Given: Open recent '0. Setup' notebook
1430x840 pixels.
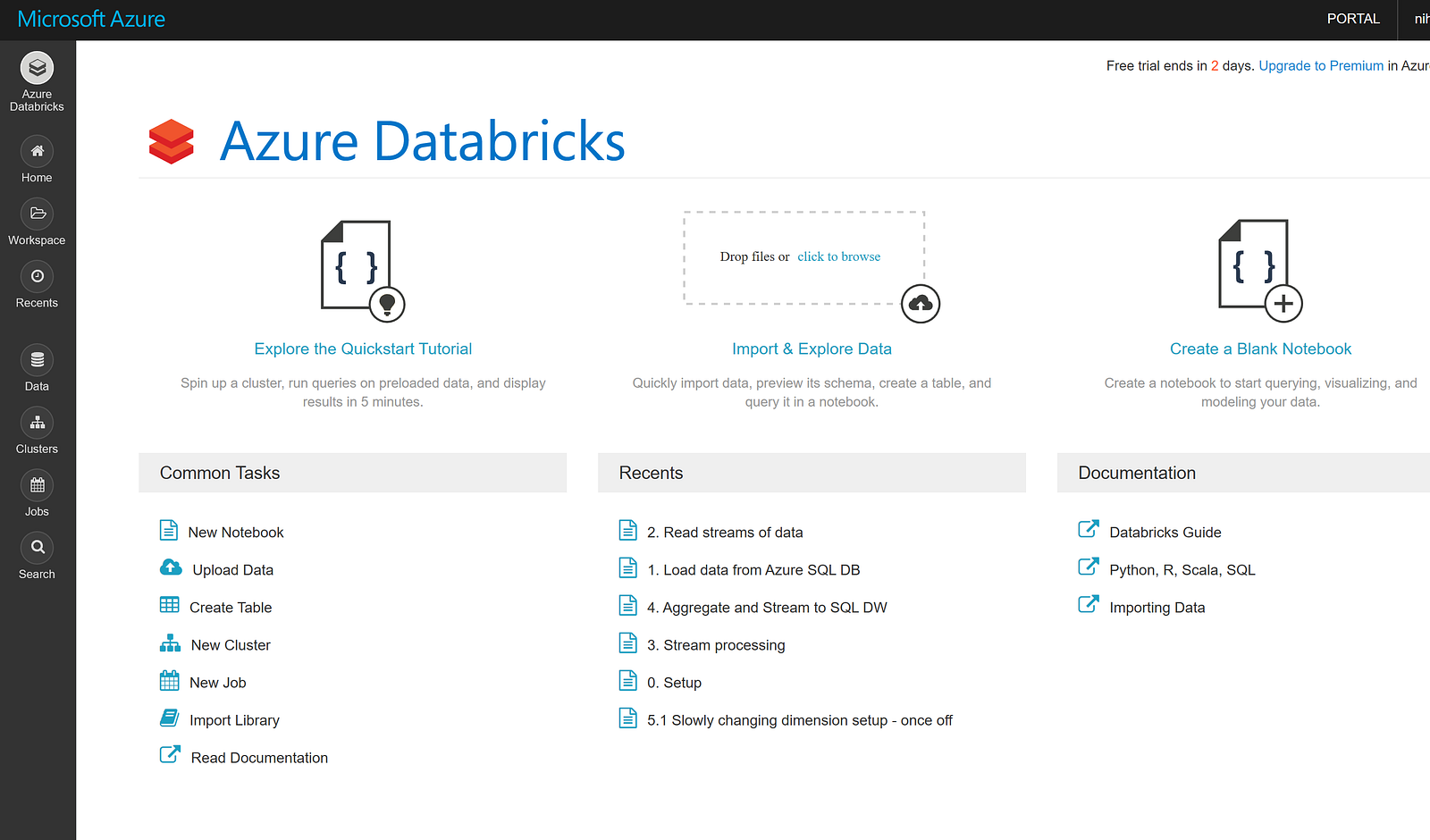Looking at the screenshot, I should pos(674,683).
